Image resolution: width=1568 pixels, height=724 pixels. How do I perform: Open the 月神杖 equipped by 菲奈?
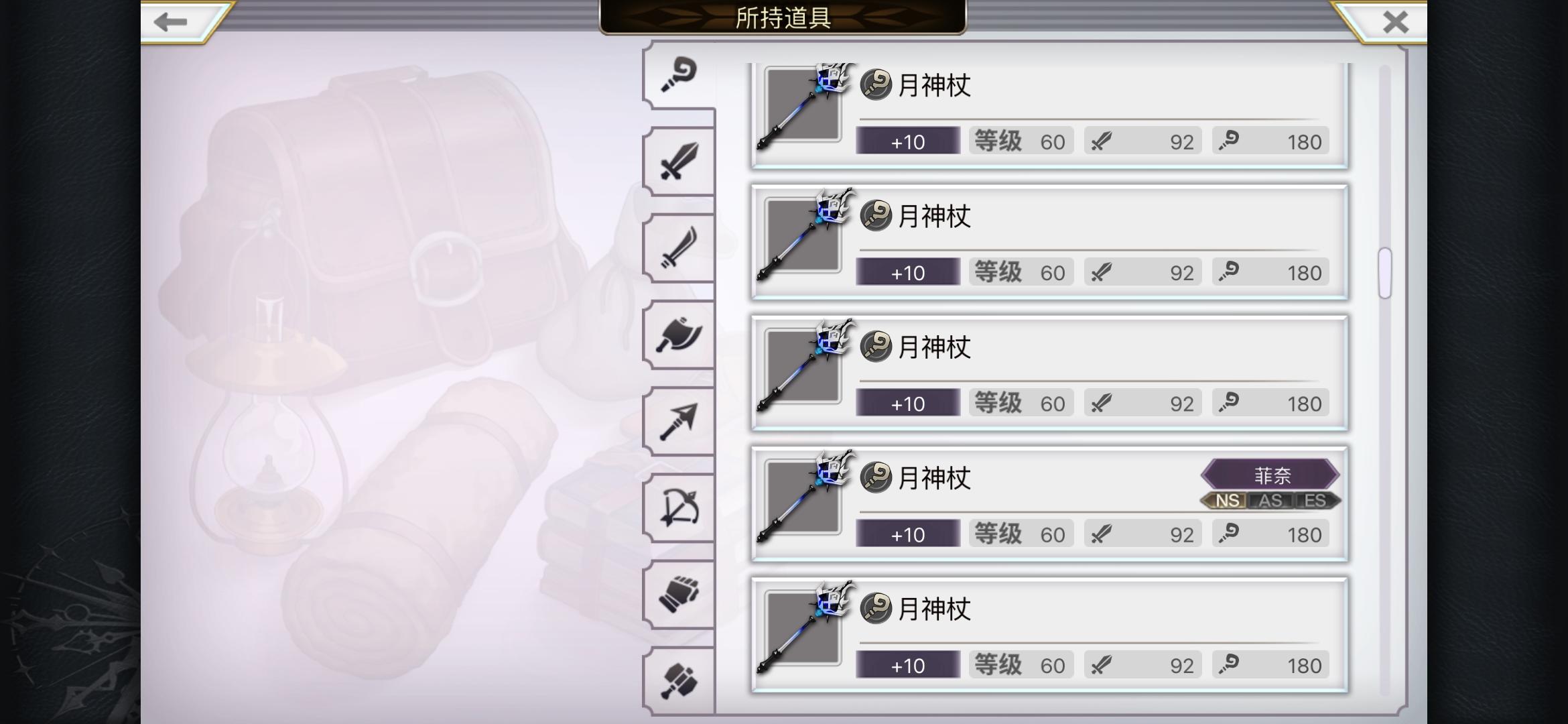click(x=1049, y=504)
